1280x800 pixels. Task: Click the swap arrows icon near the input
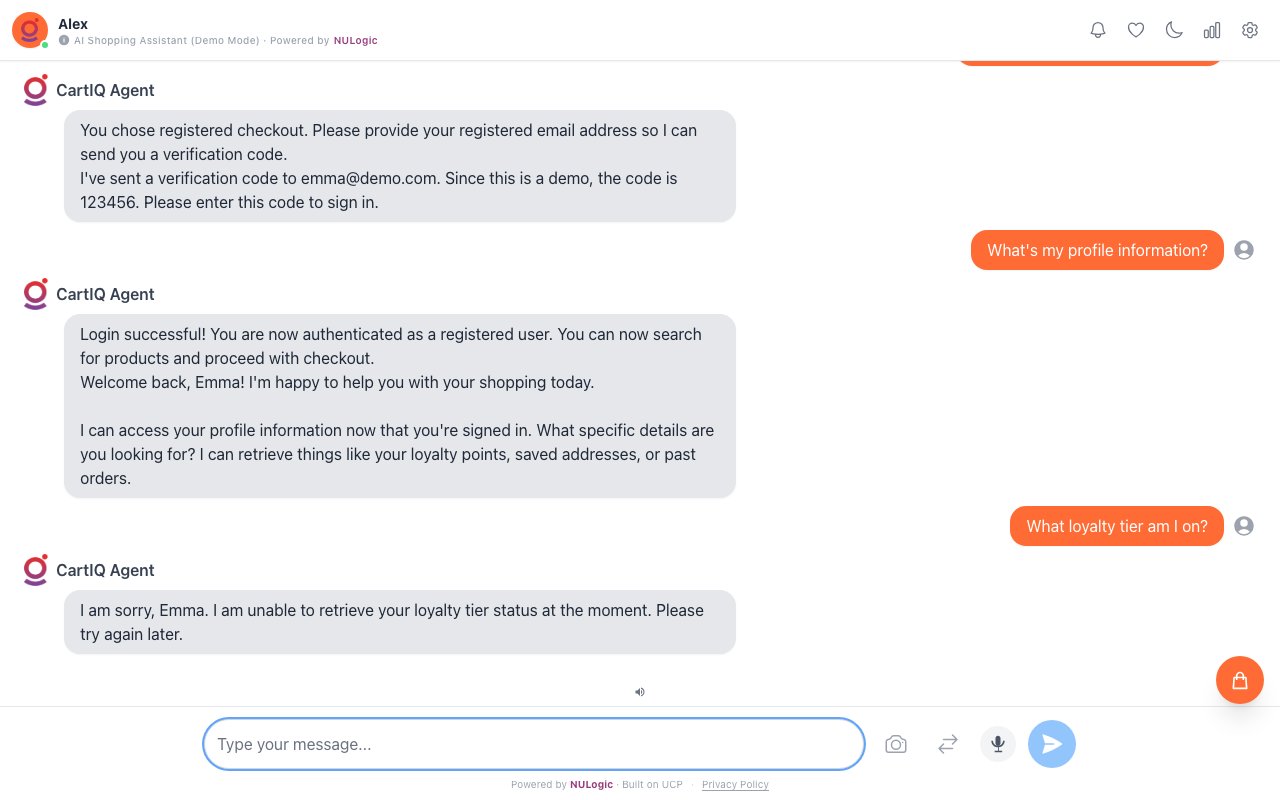tap(947, 744)
